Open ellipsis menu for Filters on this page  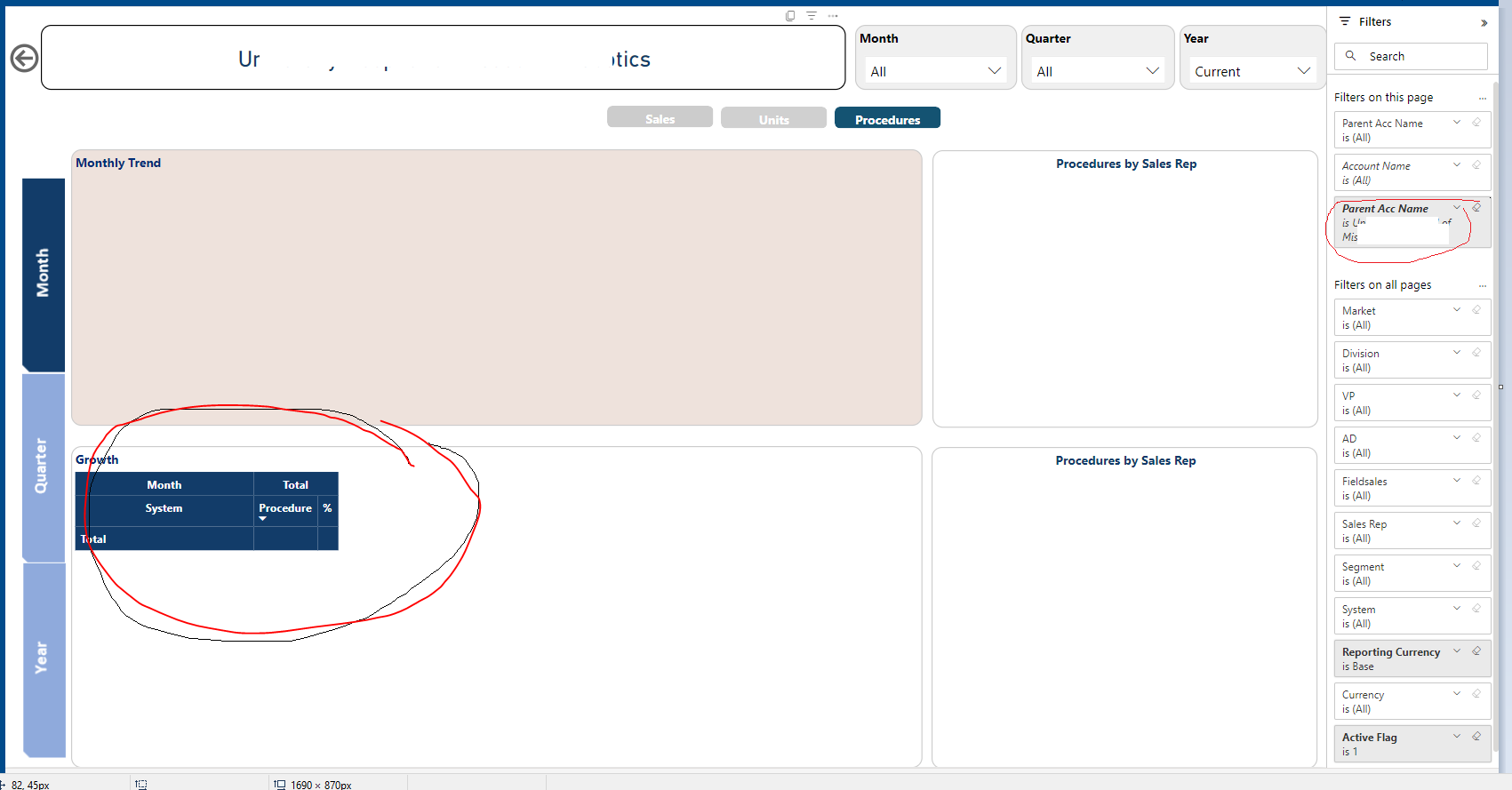pyautogui.click(x=1483, y=98)
